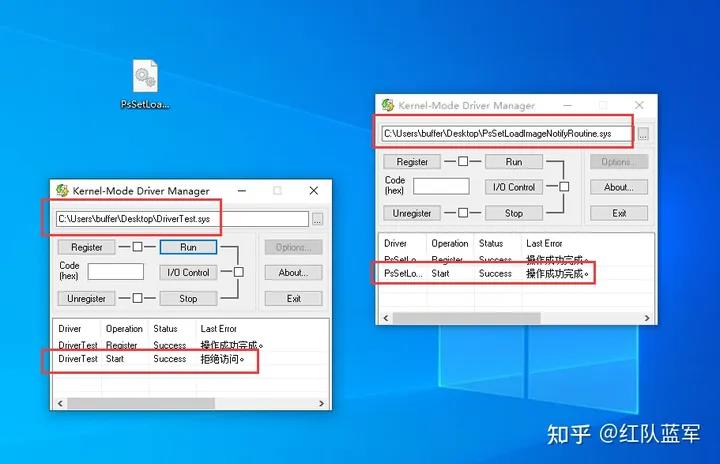Click Exit in the PsSetLoadImageNotifyRoutine window

(619, 213)
